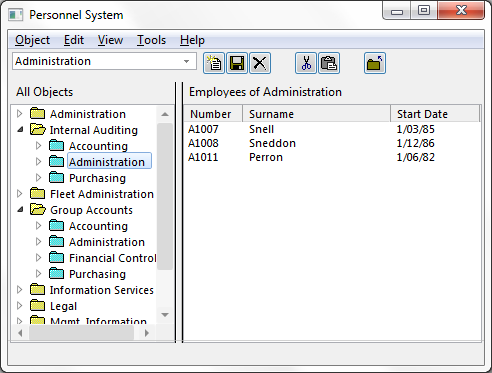Click the tree's vertical scrollbar down arrow

[165, 314]
